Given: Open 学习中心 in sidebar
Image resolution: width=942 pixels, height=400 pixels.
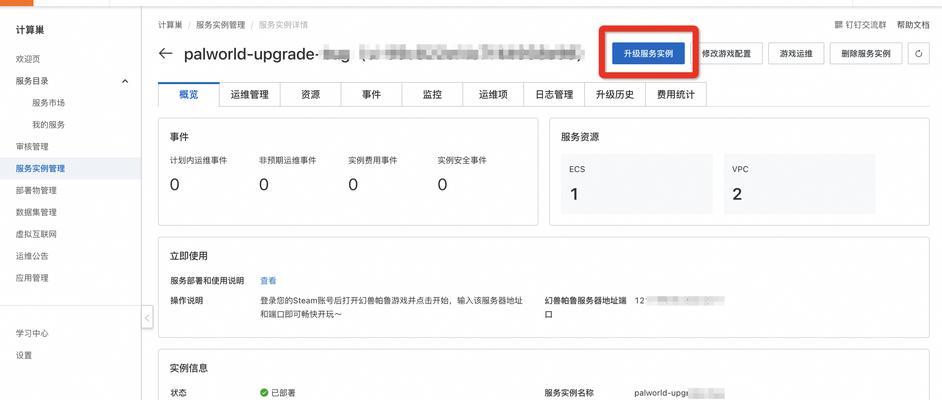Looking at the screenshot, I should [32, 333].
